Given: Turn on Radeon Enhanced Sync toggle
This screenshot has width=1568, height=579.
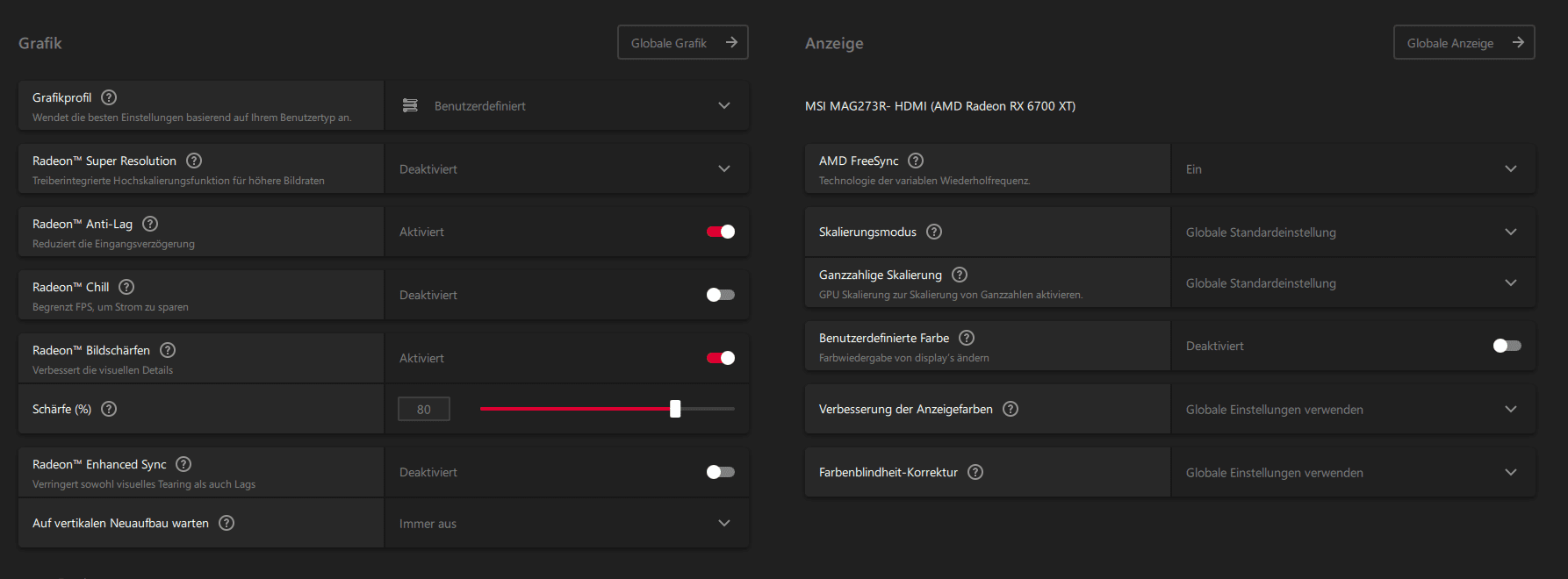Looking at the screenshot, I should point(720,472).
